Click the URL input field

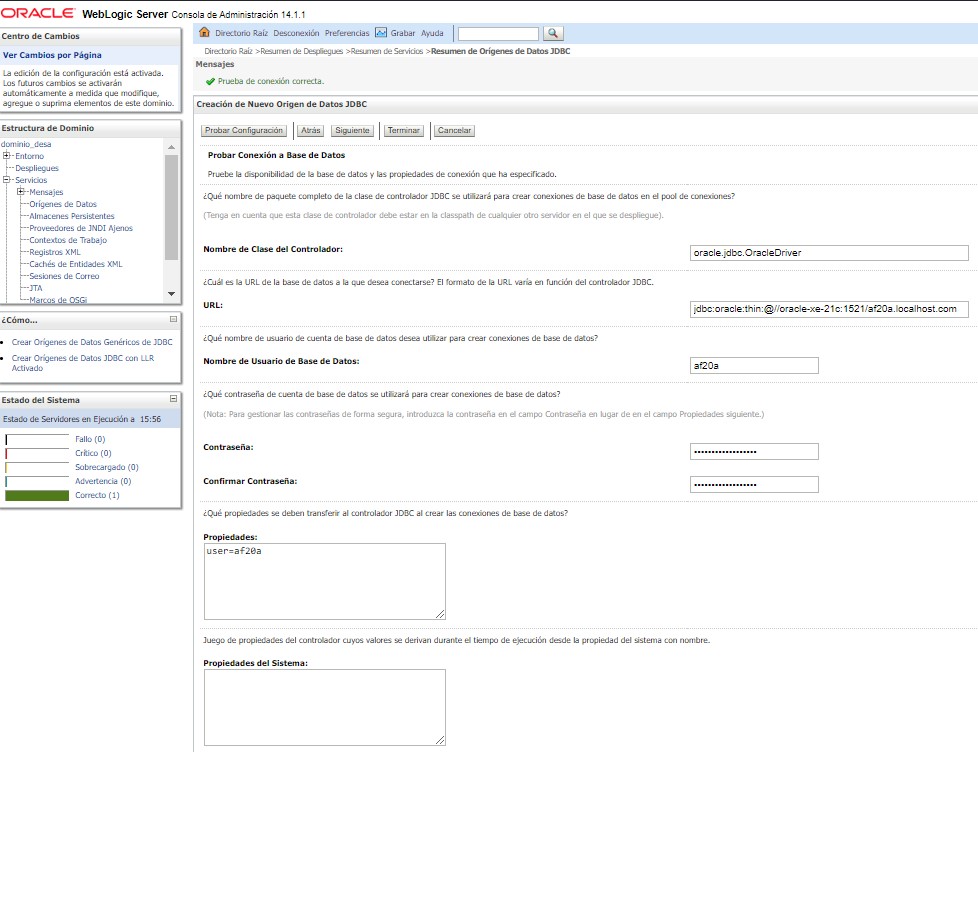click(829, 309)
